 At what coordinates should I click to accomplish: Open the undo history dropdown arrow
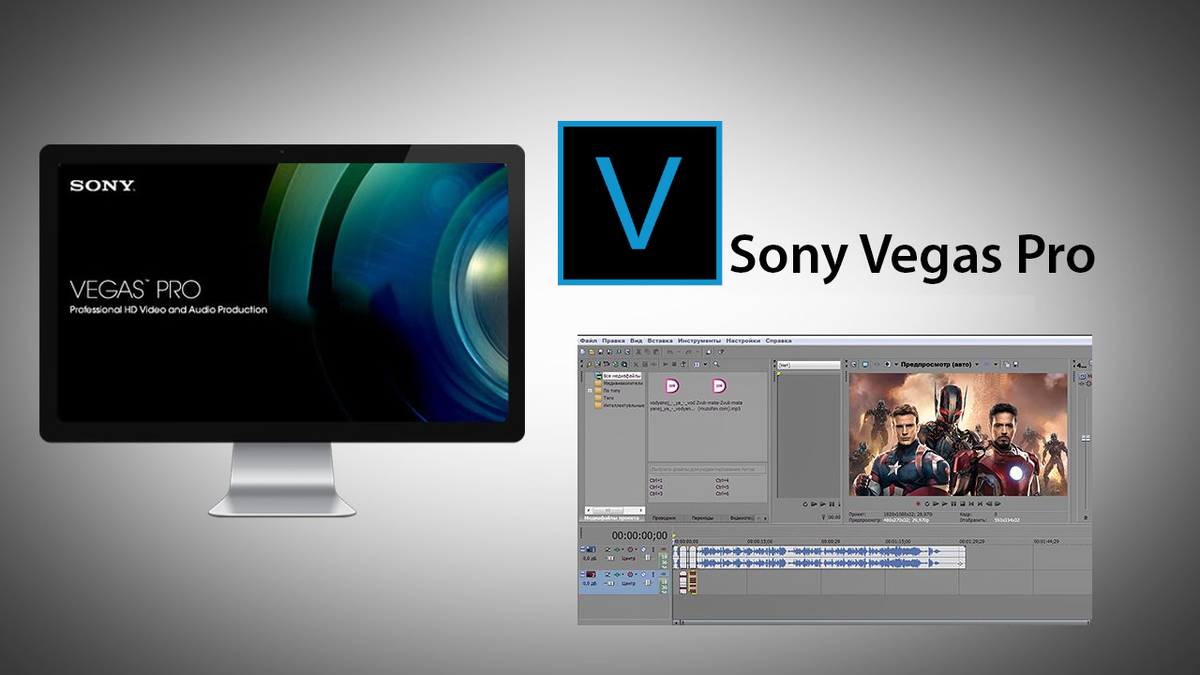678,350
